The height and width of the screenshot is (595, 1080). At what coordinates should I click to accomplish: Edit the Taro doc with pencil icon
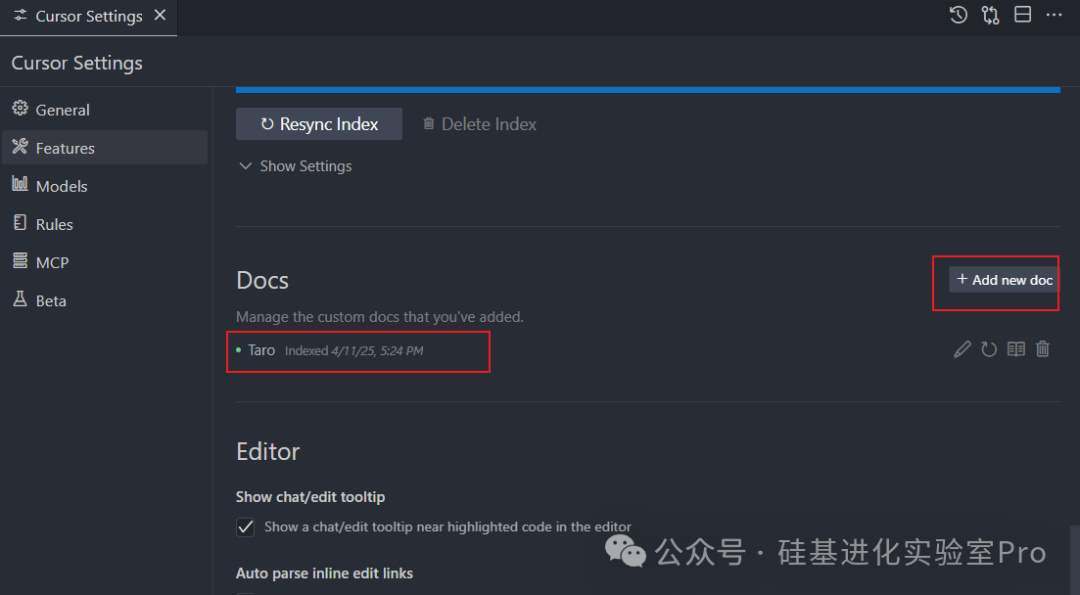[x=962, y=349]
